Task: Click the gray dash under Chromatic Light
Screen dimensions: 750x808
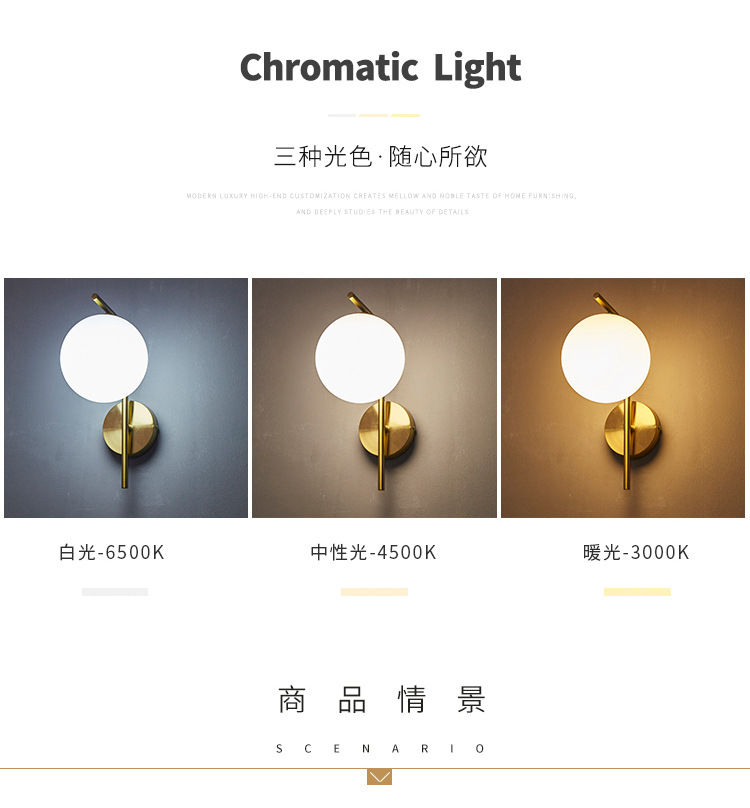Action: [342, 115]
